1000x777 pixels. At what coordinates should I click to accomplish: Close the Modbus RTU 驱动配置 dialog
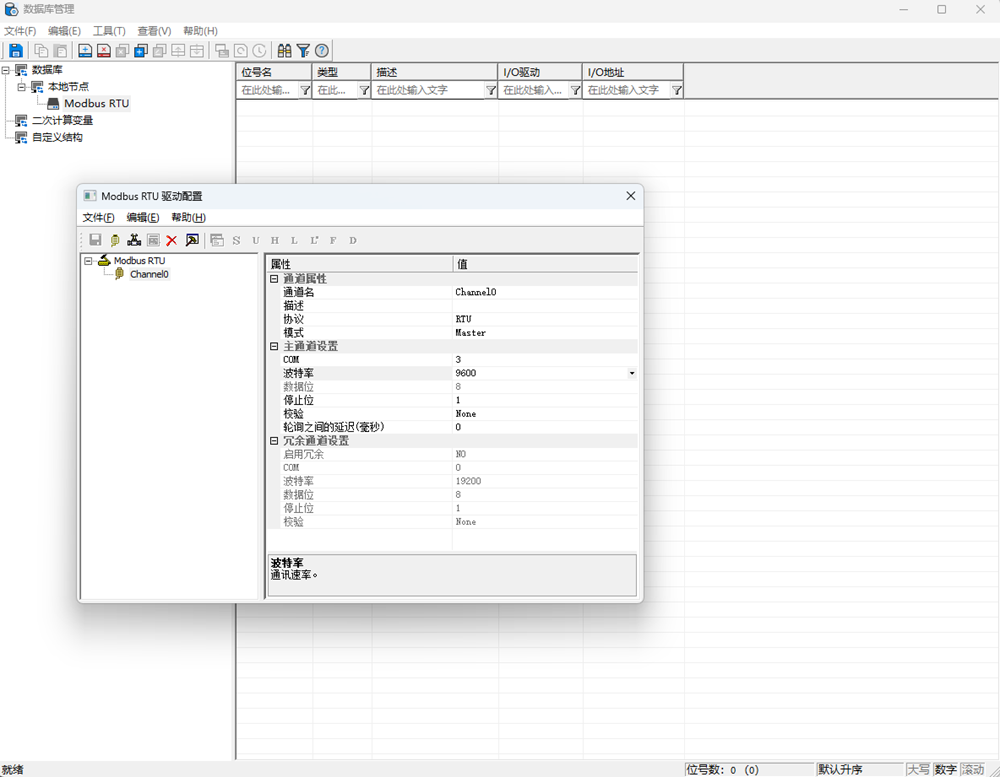click(x=631, y=196)
